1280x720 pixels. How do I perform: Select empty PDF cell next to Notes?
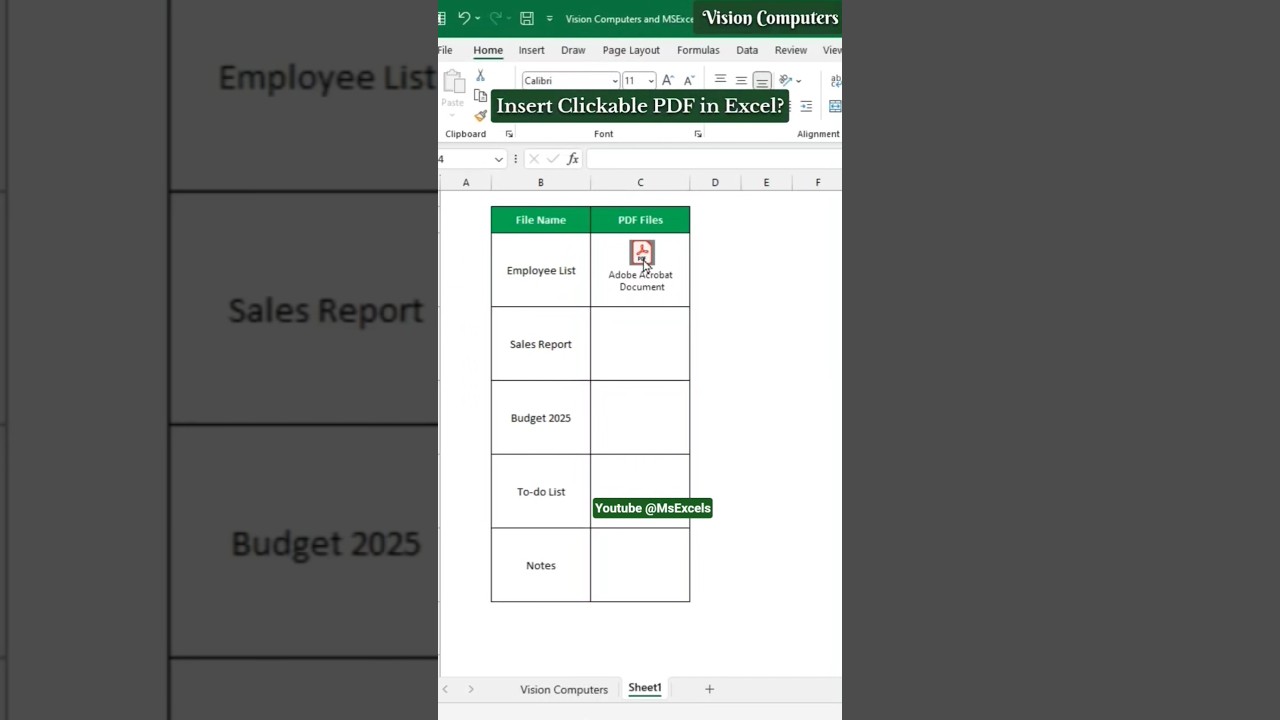pos(640,565)
